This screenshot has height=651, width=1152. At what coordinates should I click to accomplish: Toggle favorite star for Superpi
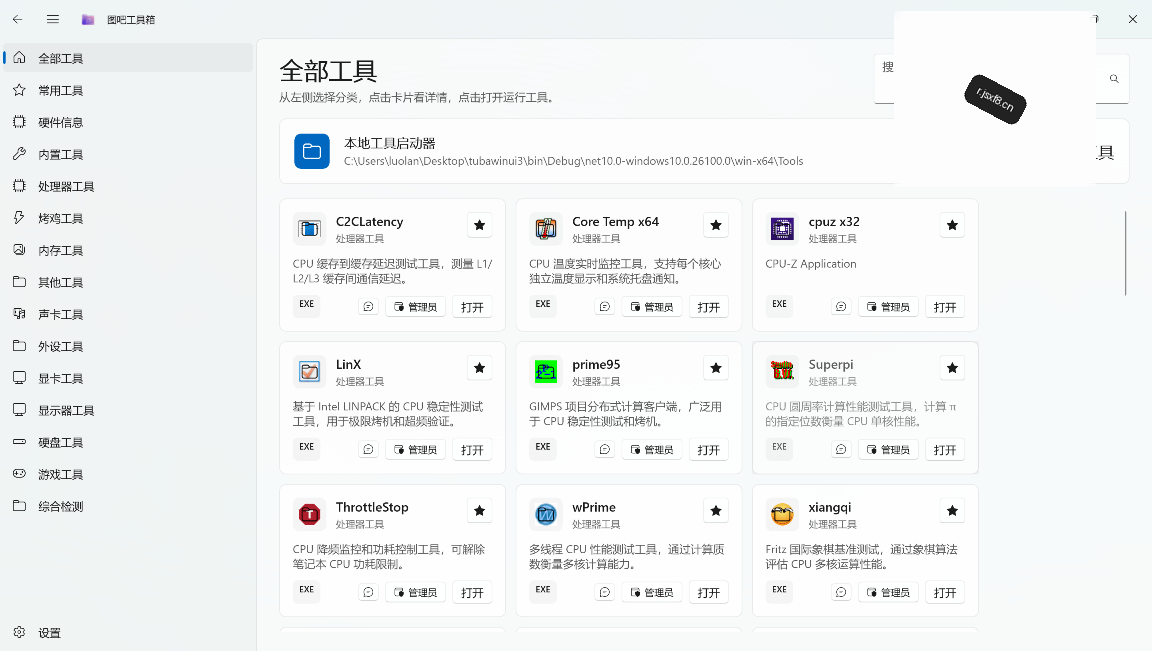tap(952, 368)
